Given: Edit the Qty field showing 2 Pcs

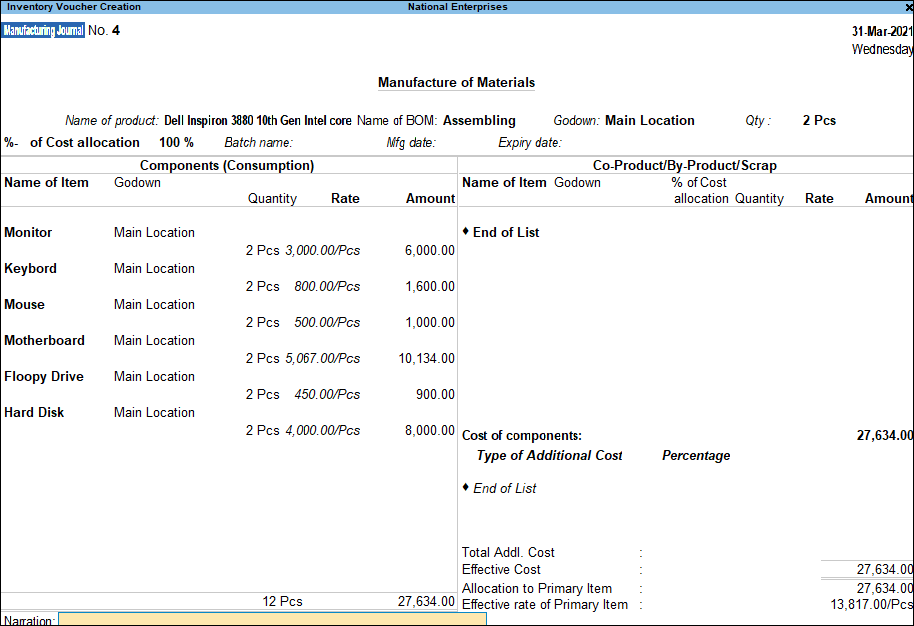Looking at the screenshot, I should 817,120.
